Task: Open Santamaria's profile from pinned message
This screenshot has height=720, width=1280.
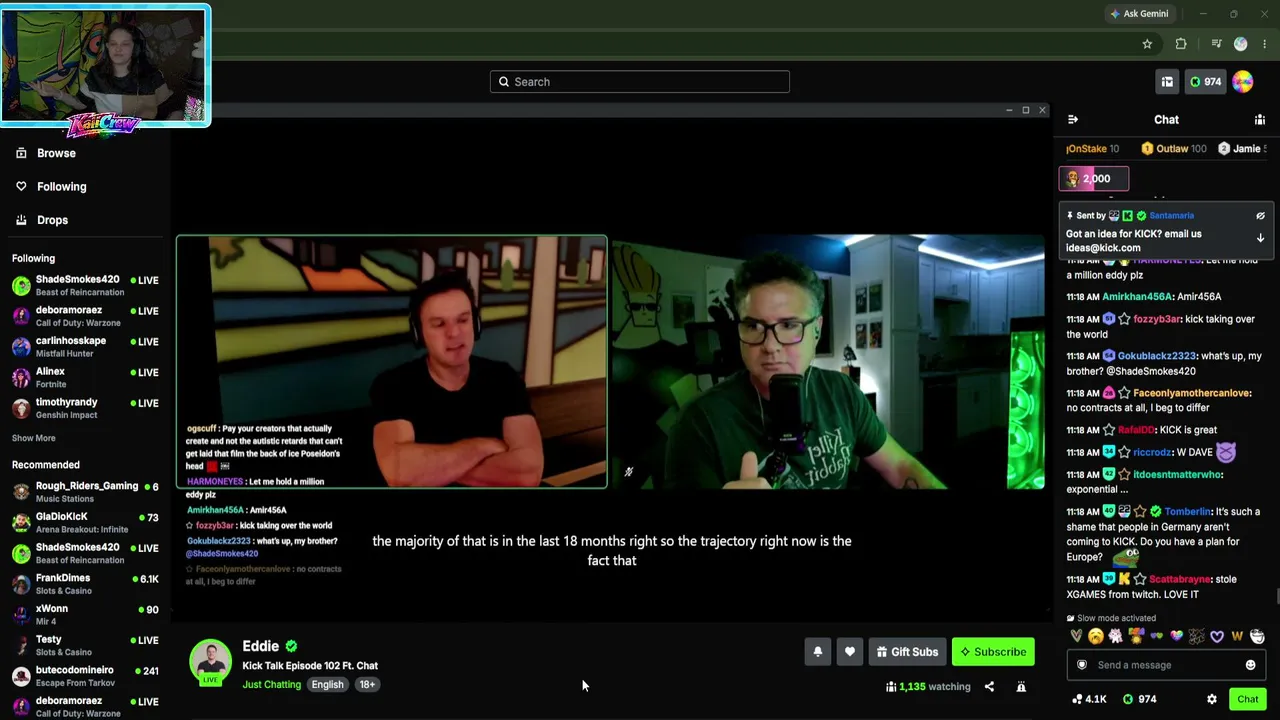Action: point(1171,216)
